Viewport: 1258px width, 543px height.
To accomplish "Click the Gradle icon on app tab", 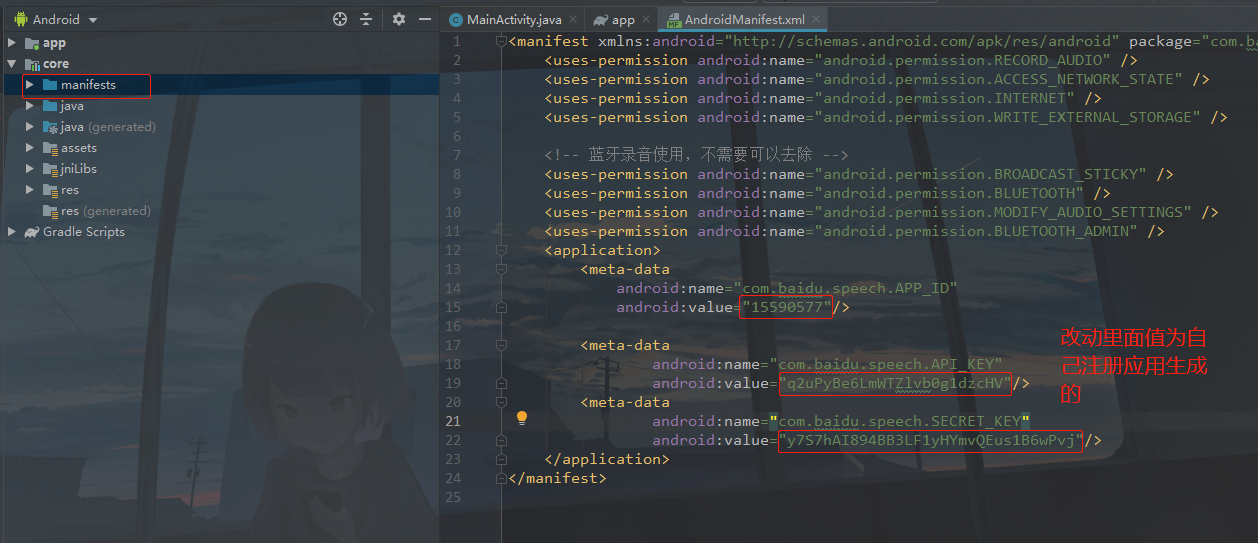I will pyautogui.click(x=600, y=19).
